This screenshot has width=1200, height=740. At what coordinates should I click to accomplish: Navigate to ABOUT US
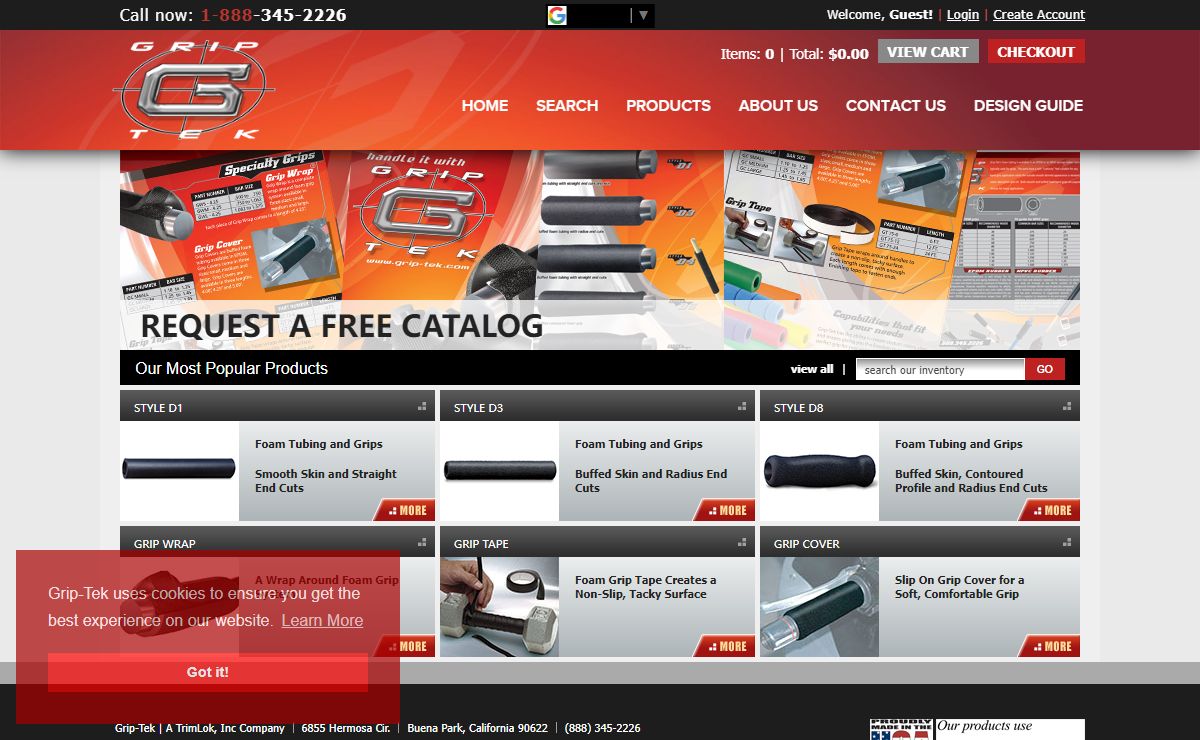pos(778,105)
